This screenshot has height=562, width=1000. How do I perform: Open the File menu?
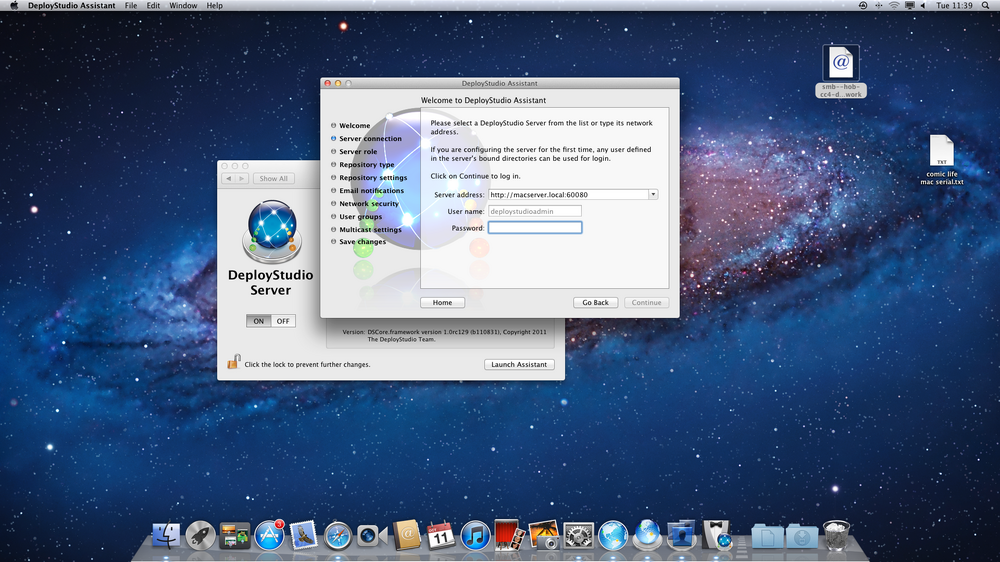pos(131,6)
